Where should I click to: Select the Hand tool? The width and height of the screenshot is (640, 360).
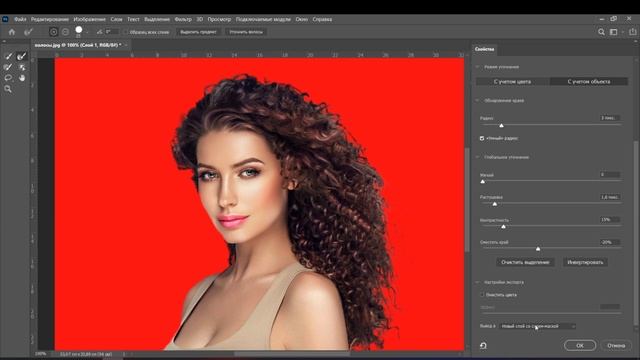pos(22,78)
